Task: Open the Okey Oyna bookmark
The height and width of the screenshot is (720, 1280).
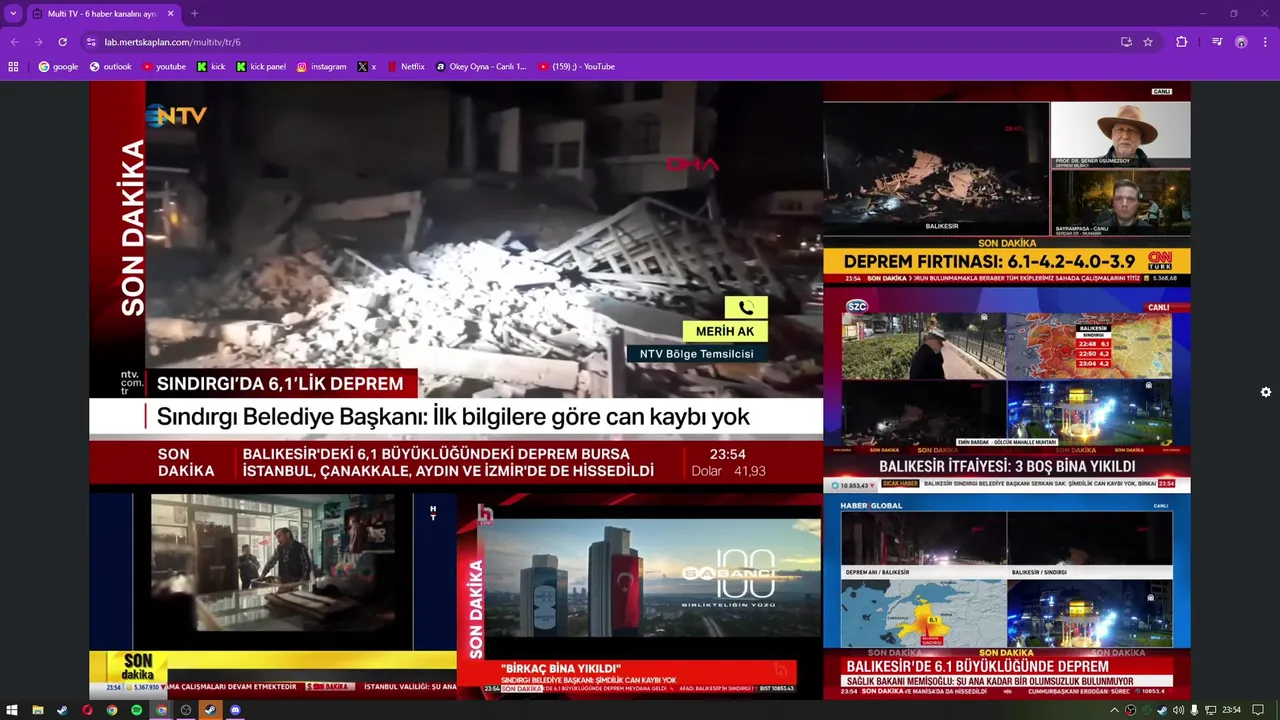Action: click(x=481, y=67)
